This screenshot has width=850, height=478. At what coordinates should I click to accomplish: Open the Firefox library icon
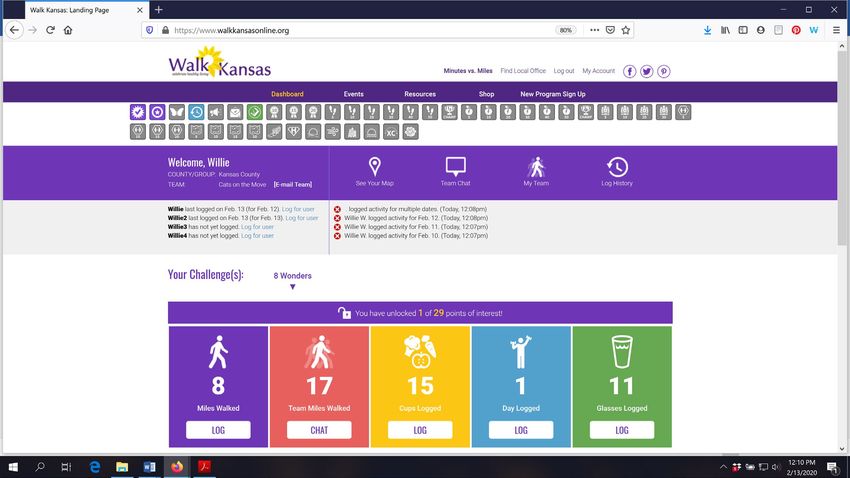(x=725, y=30)
